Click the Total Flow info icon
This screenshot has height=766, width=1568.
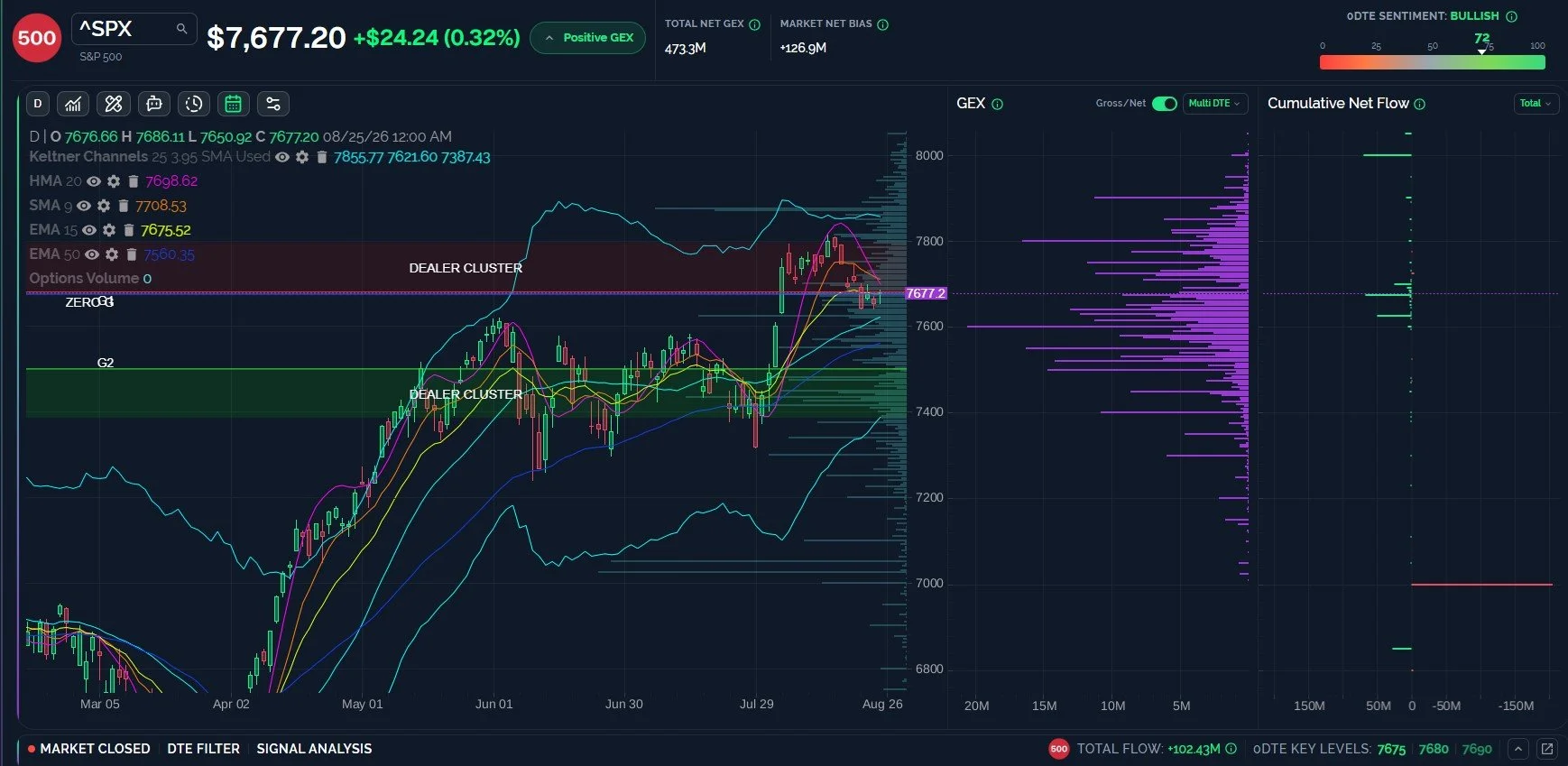tap(1231, 749)
